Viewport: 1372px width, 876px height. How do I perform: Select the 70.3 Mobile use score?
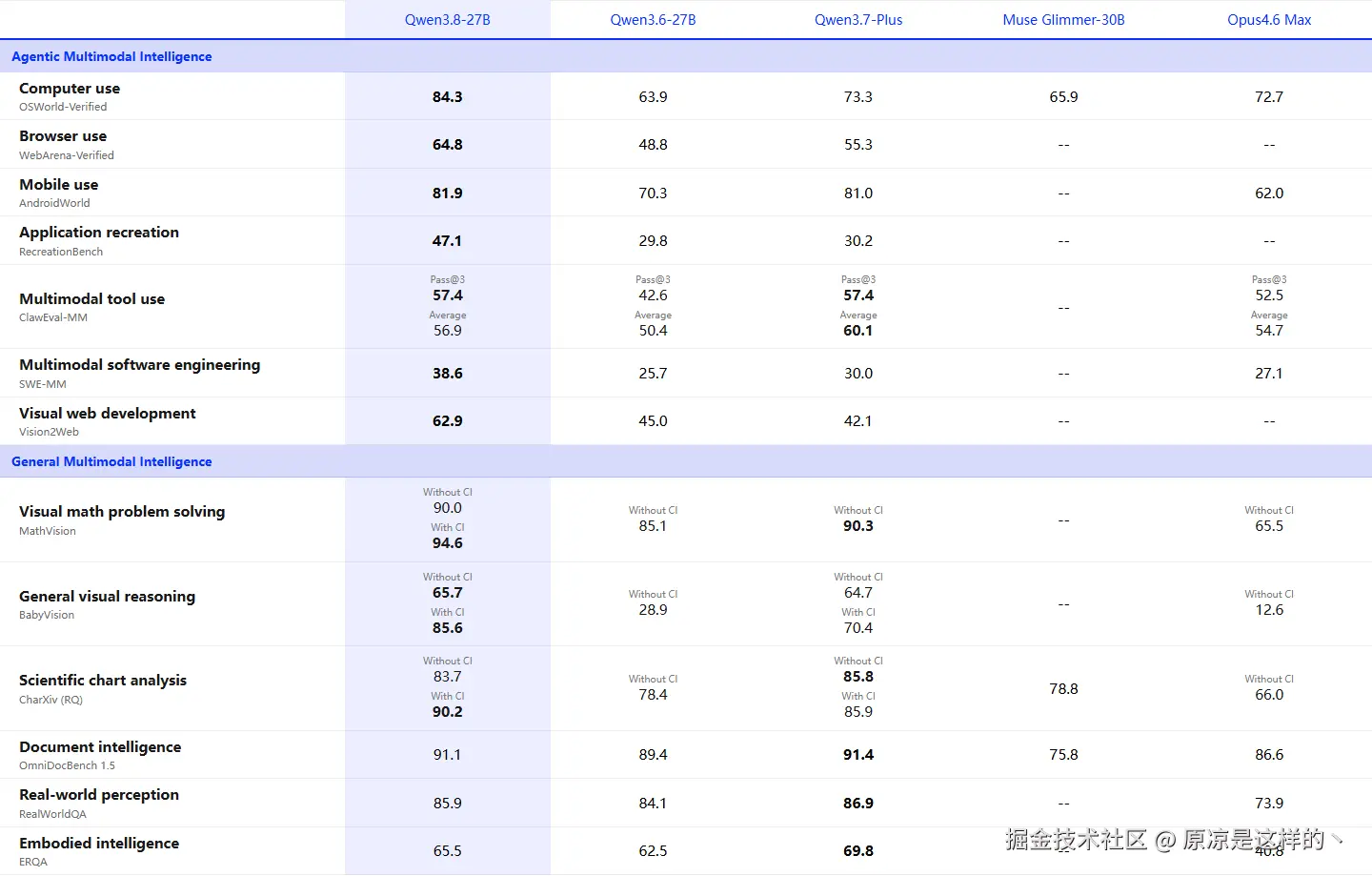coord(653,194)
